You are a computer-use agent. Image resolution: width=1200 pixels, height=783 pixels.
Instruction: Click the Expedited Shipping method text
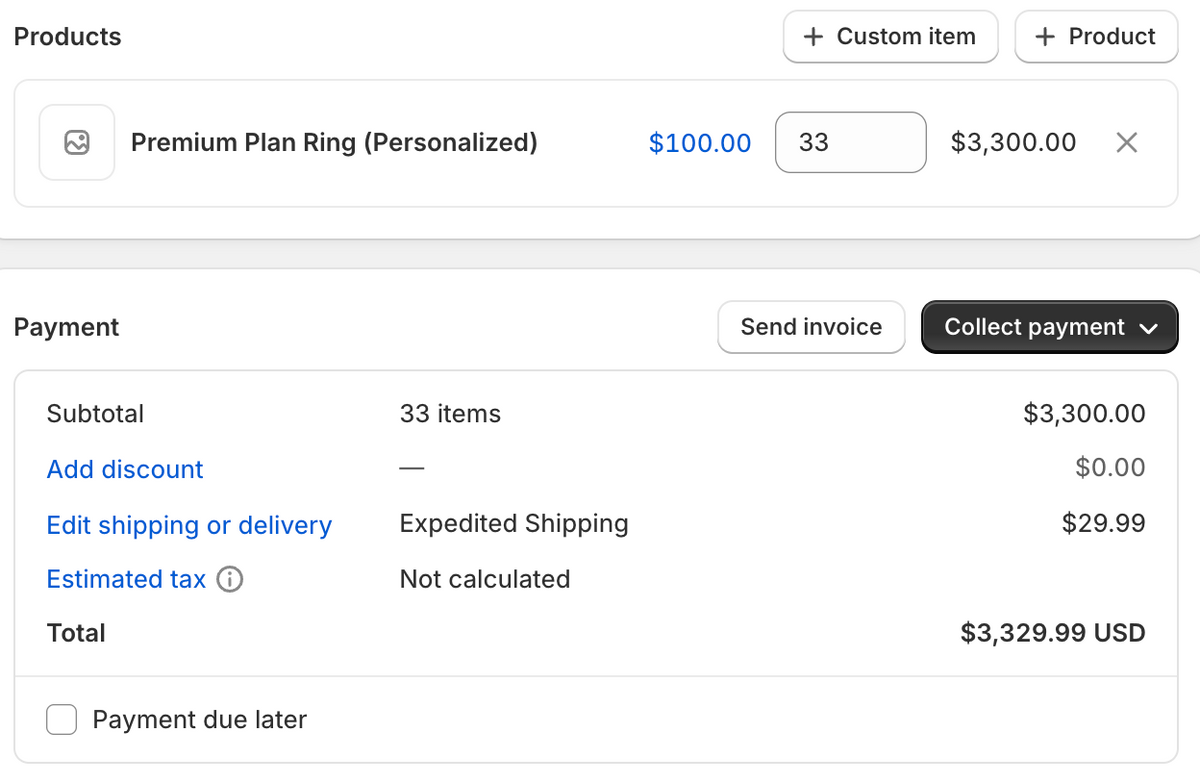(x=514, y=524)
